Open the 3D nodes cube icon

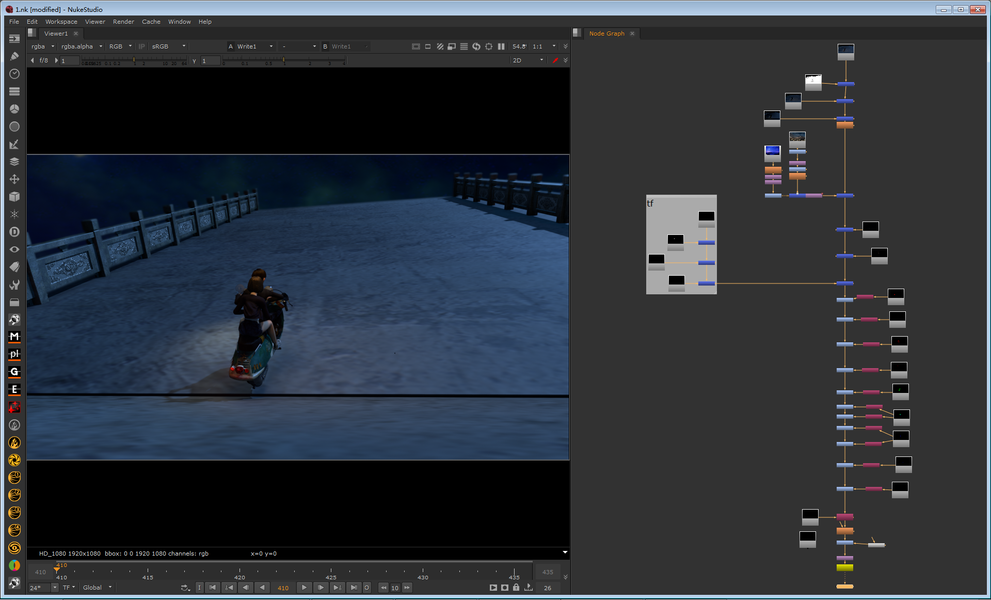pyautogui.click(x=14, y=197)
